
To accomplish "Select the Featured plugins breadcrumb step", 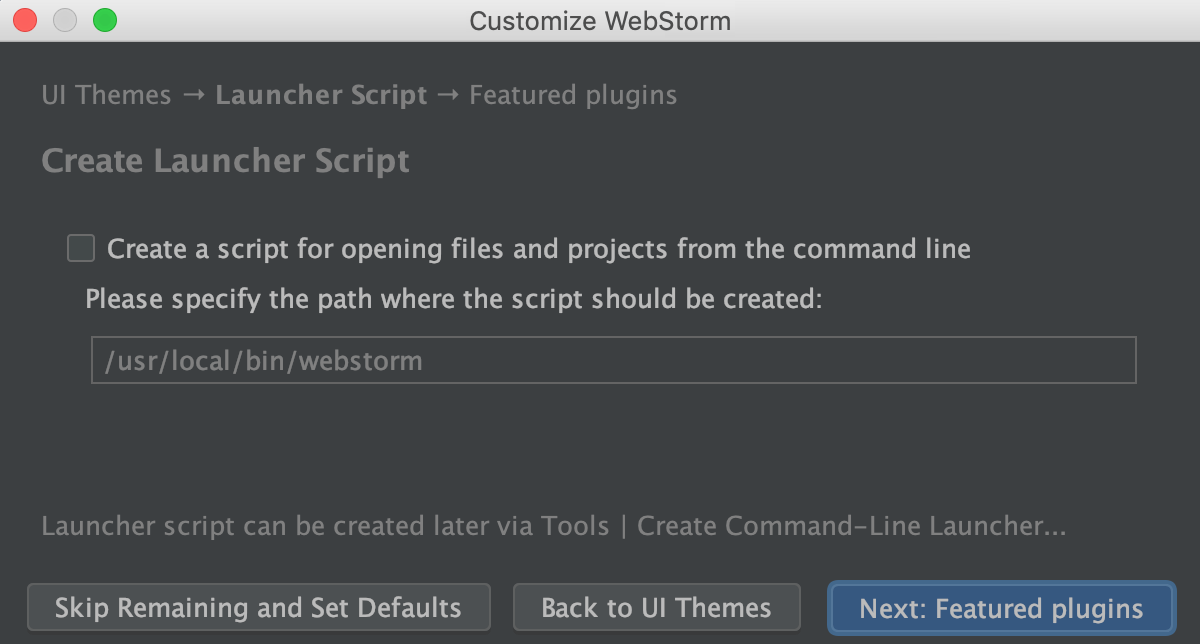I will [x=573, y=96].
